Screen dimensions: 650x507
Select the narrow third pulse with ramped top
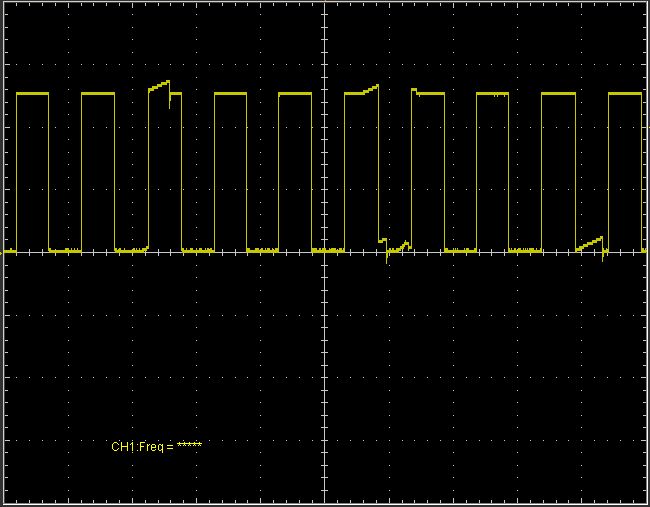pos(159,87)
